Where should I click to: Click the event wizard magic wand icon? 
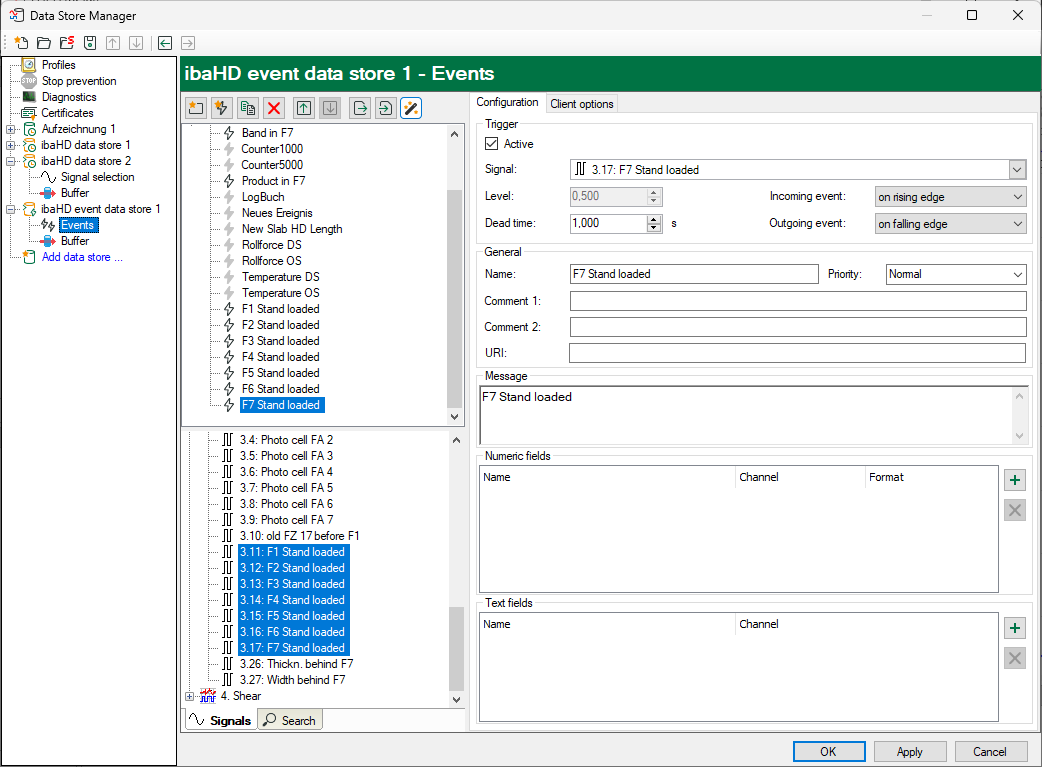411,108
